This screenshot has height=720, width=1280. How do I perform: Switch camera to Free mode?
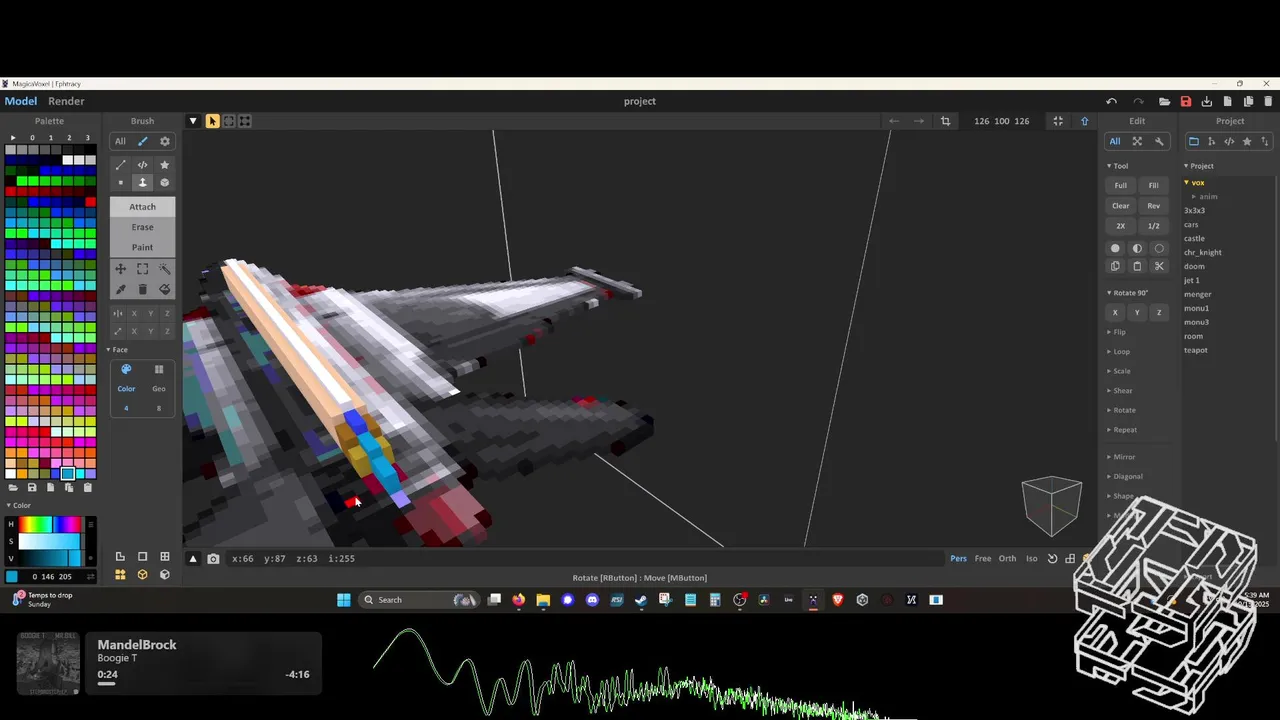coord(983,558)
